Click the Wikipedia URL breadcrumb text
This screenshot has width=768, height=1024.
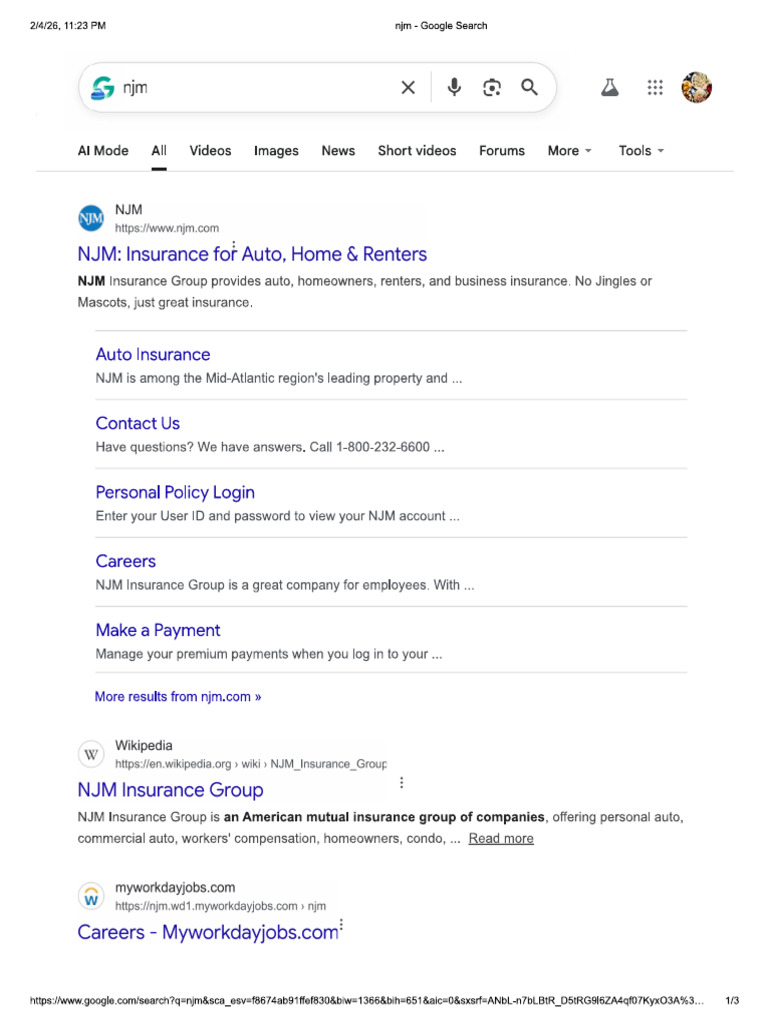pos(251,764)
